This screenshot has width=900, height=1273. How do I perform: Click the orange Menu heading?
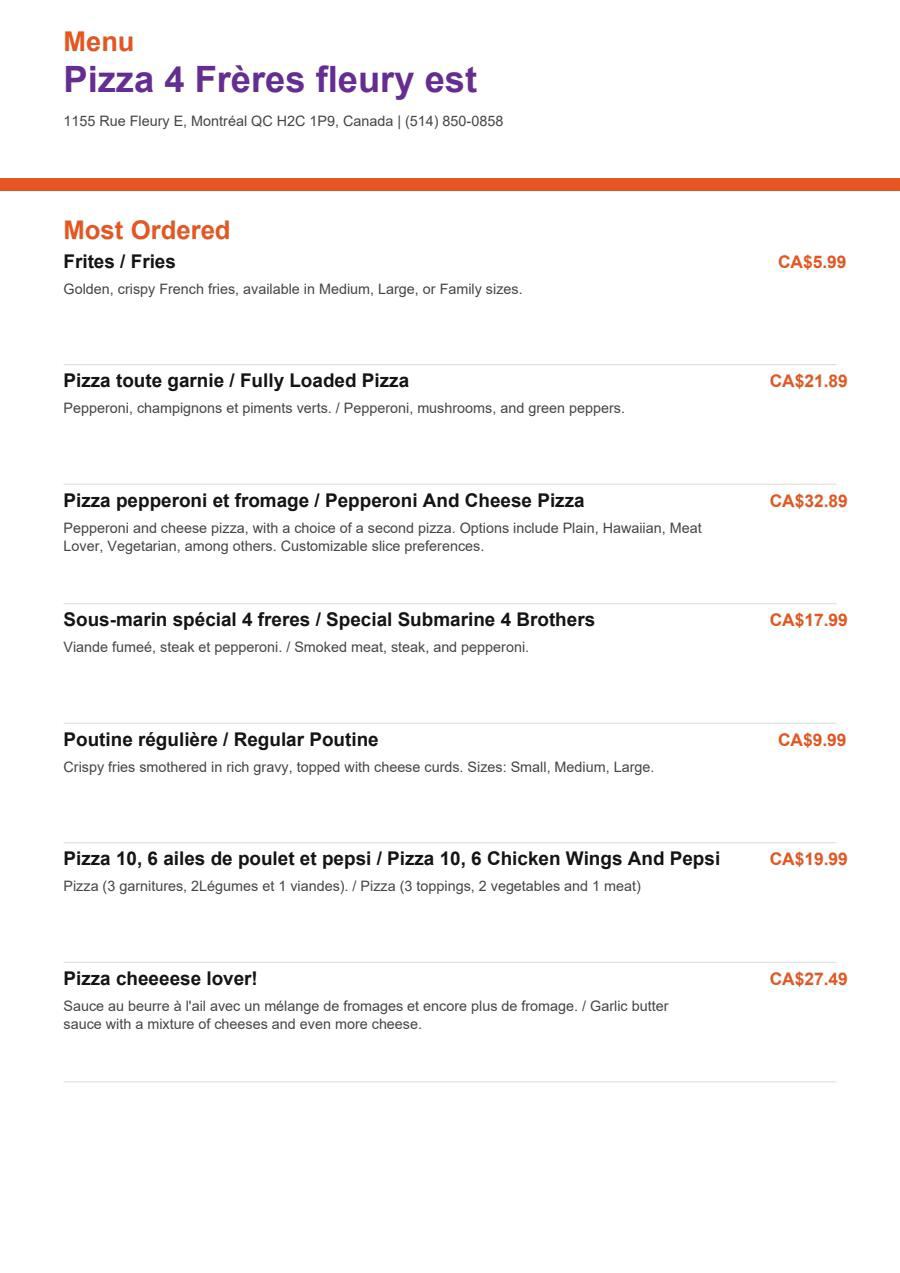[99, 42]
